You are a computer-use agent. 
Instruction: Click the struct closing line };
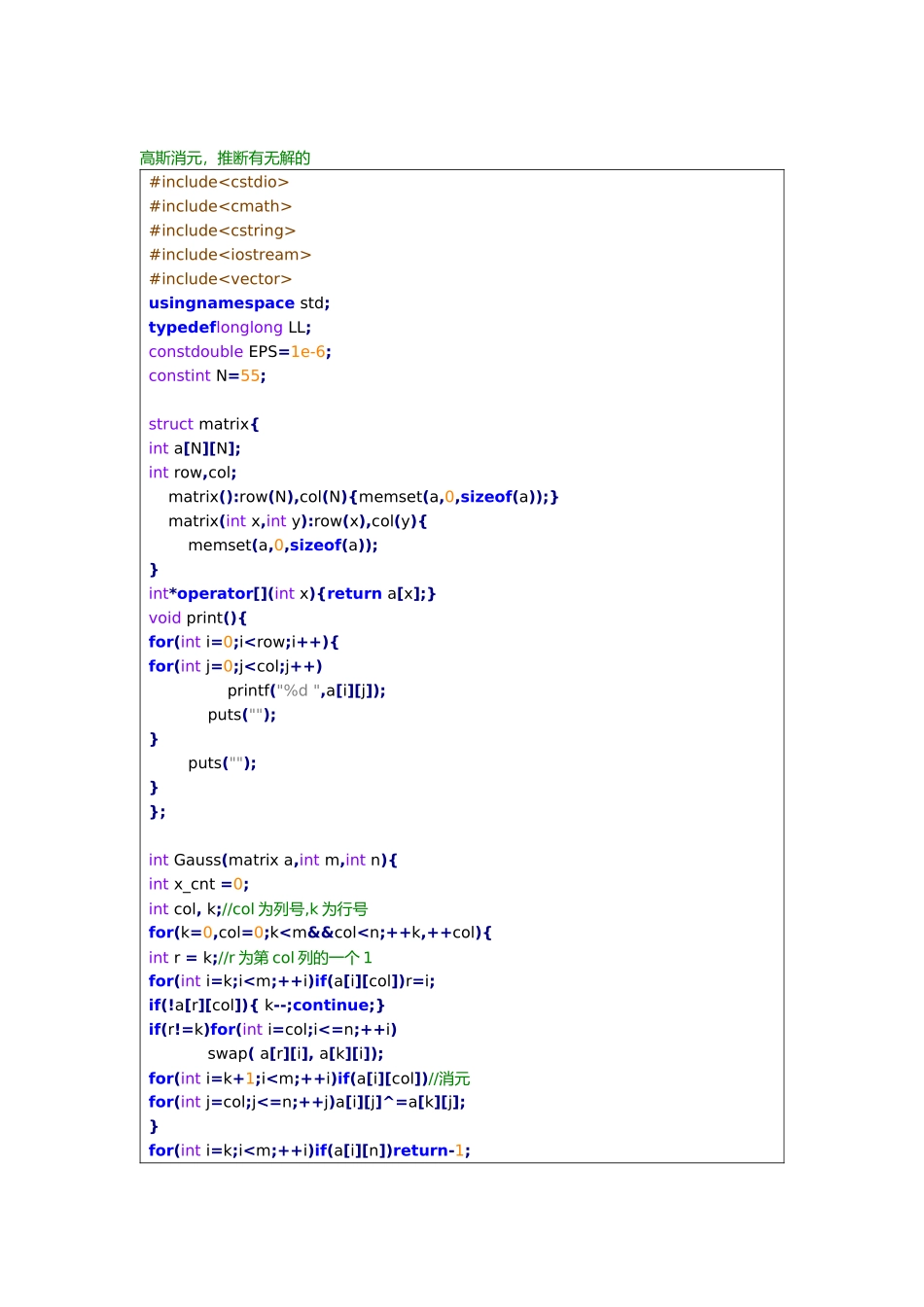pyautogui.click(x=158, y=812)
